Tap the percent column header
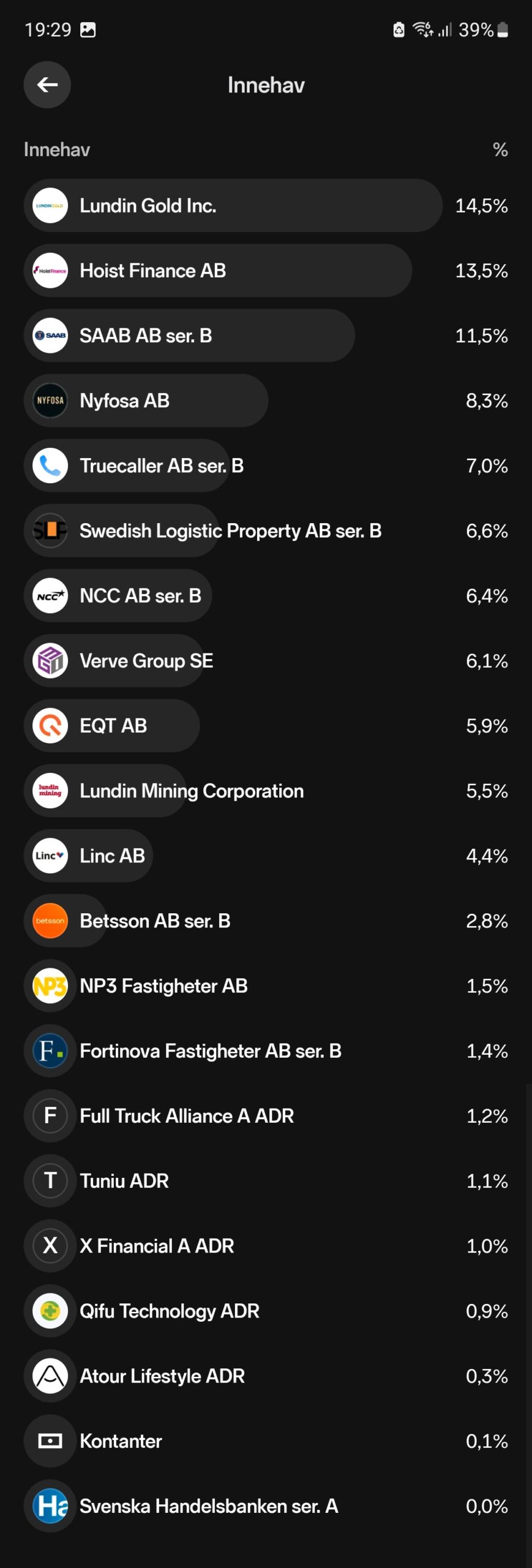This screenshot has width=532, height=1568. [x=500, y=149]
